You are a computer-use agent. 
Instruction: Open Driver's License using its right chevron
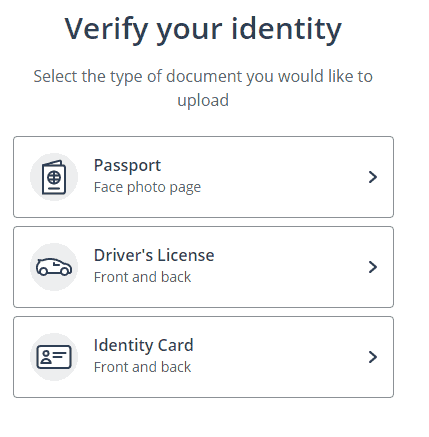[373, 267]
